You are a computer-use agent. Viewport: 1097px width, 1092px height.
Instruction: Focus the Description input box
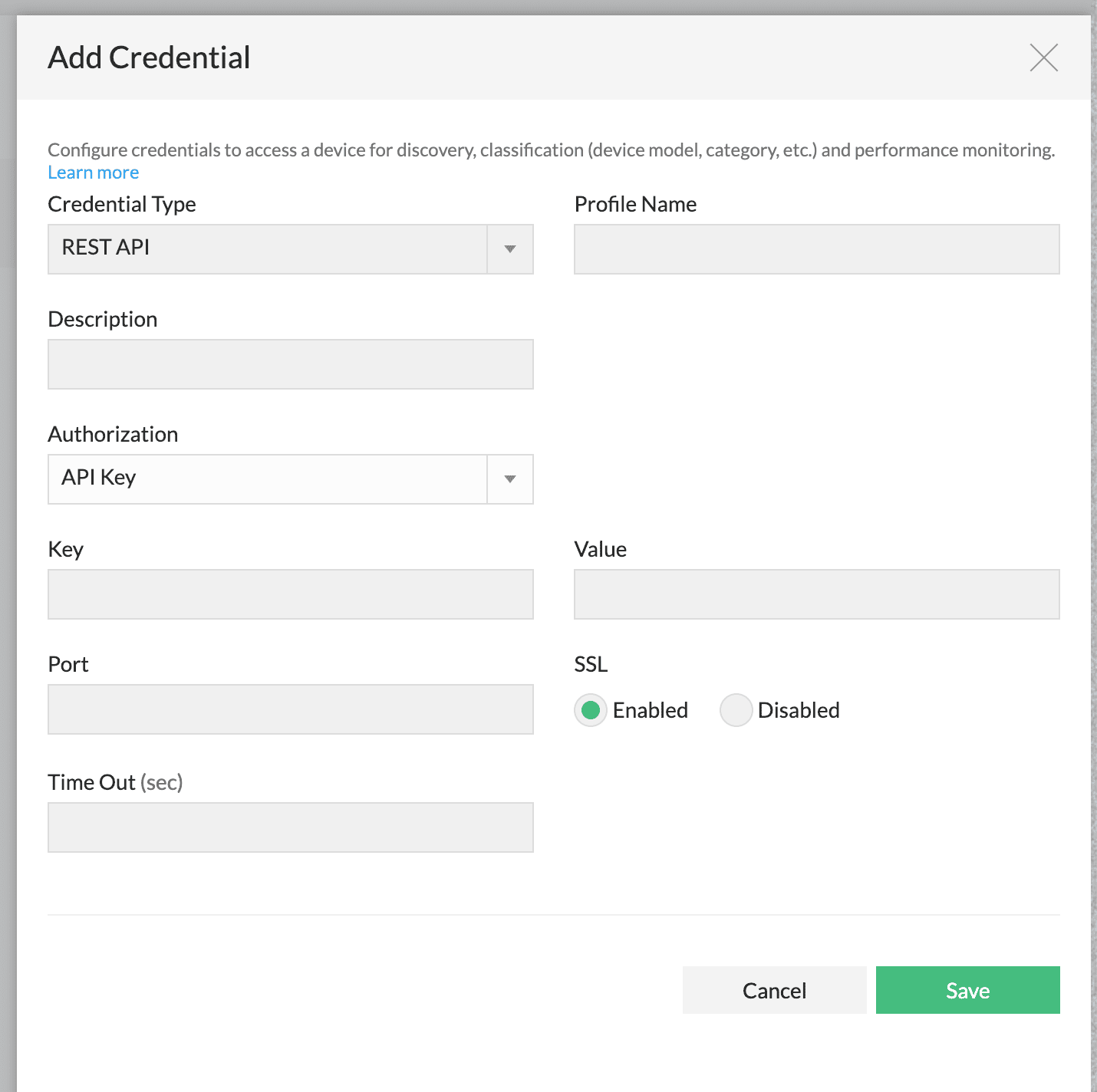[290, 363]
